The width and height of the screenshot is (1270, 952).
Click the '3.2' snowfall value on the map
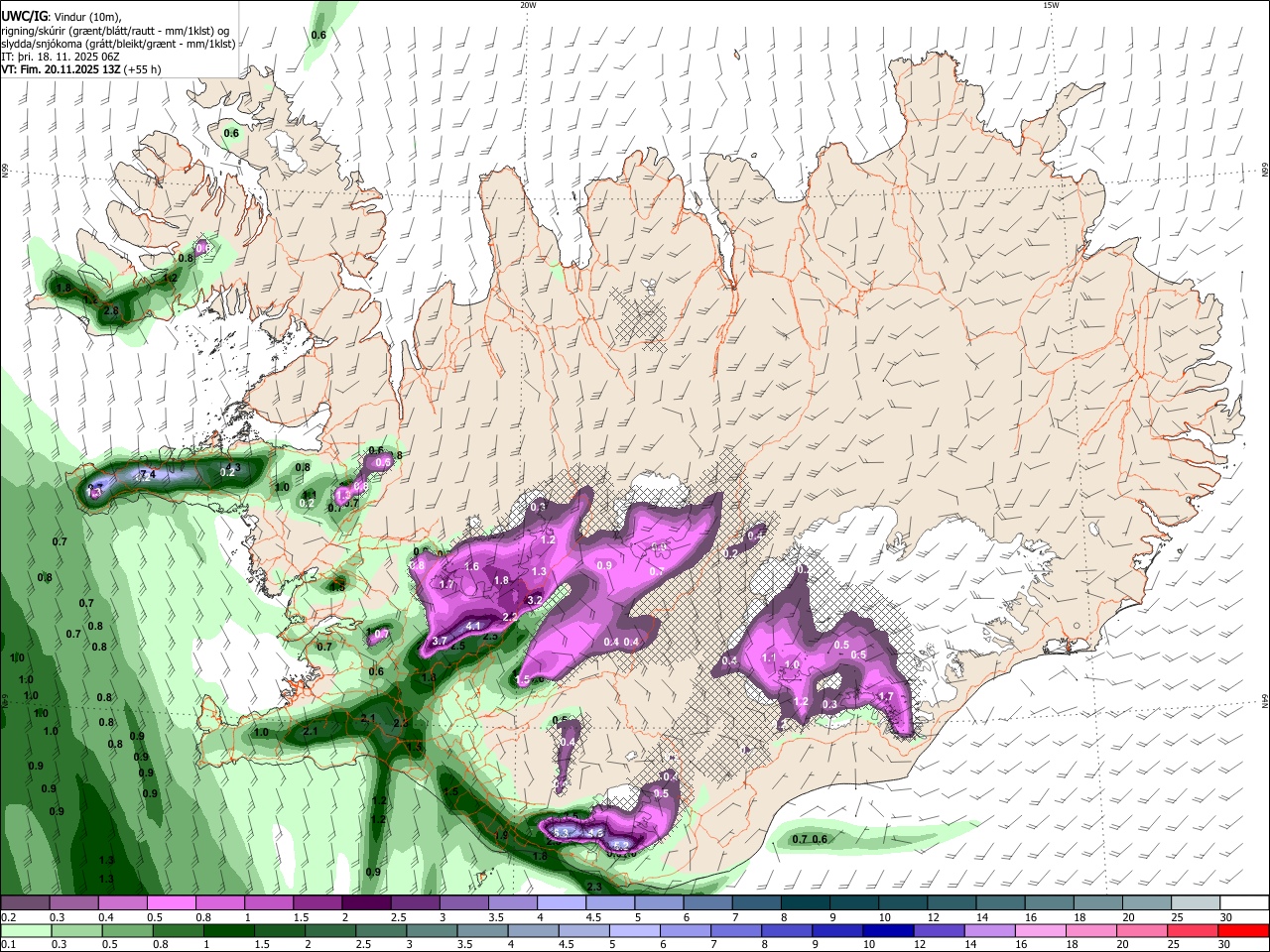click(534, 600)
